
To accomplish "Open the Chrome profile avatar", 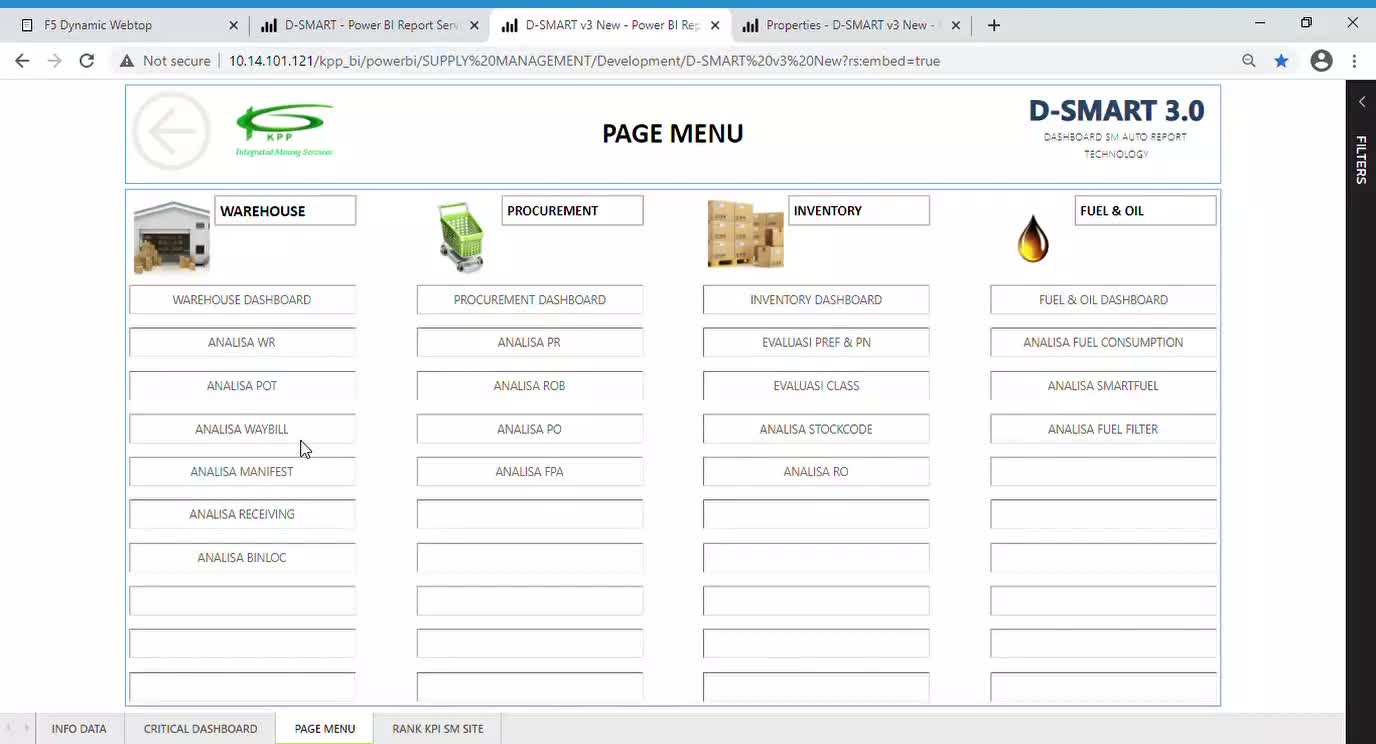I will (1321, 61).
